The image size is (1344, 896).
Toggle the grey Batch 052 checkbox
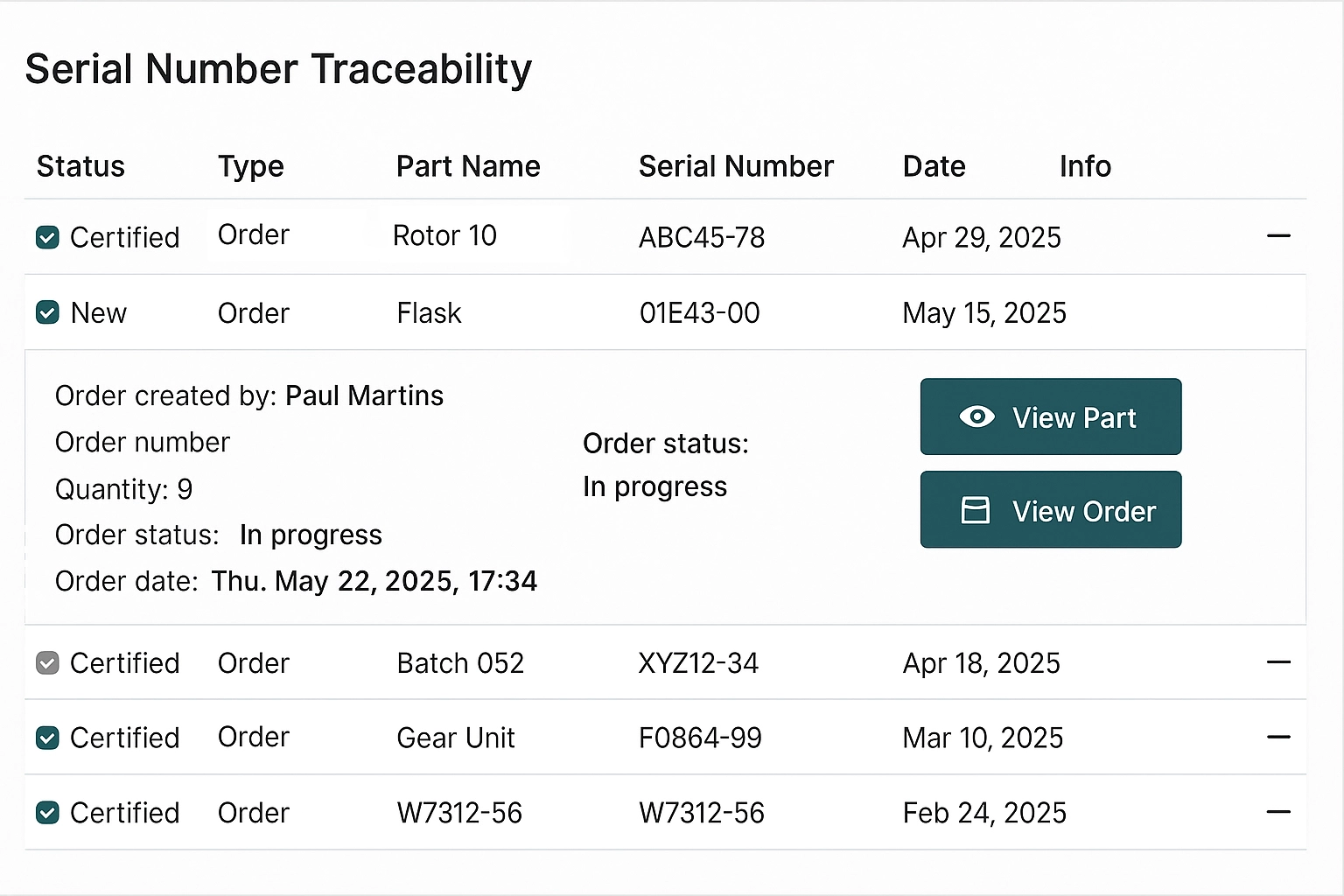pos(47,663)
